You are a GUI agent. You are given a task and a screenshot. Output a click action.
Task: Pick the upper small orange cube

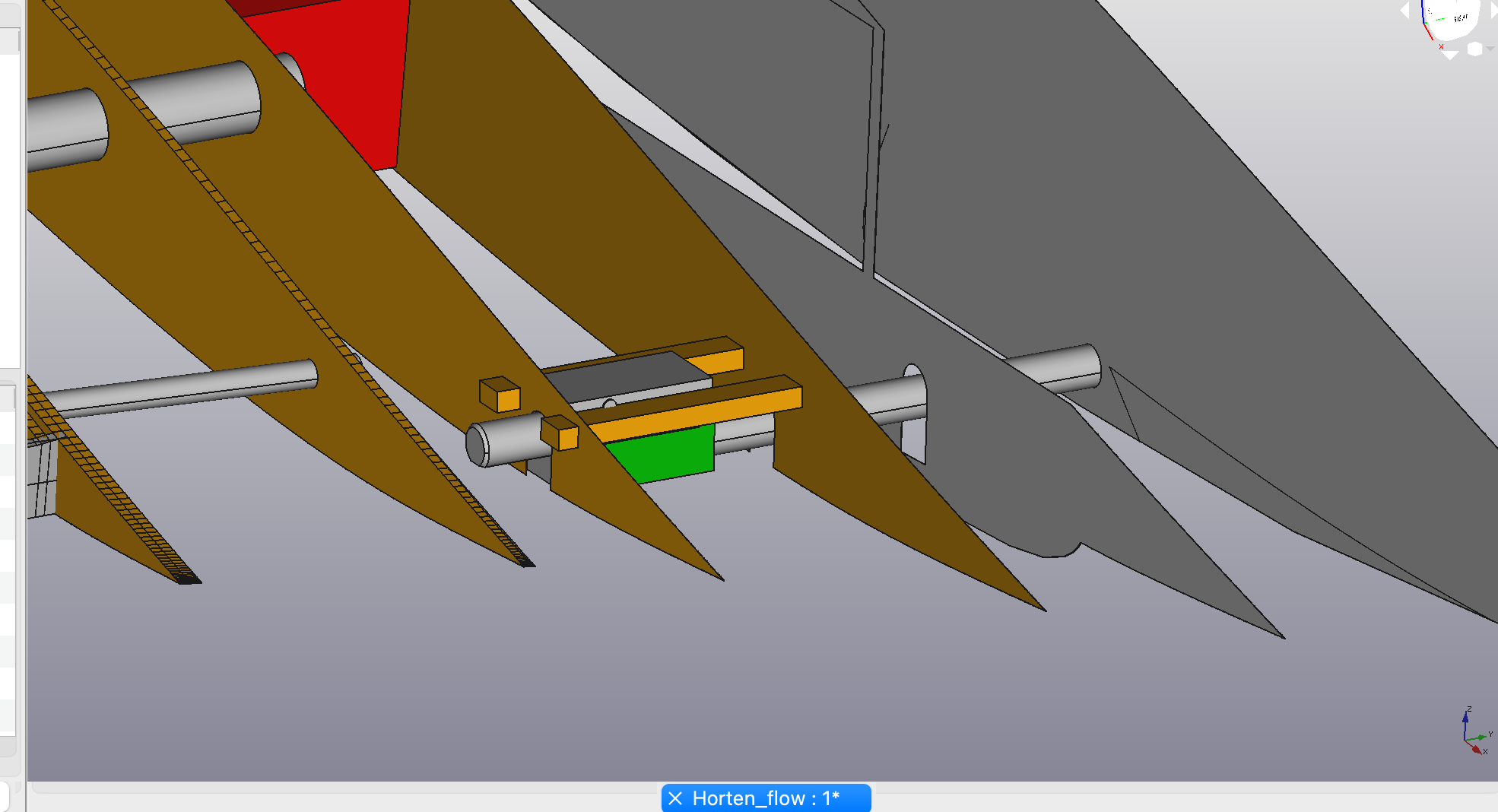500,395
